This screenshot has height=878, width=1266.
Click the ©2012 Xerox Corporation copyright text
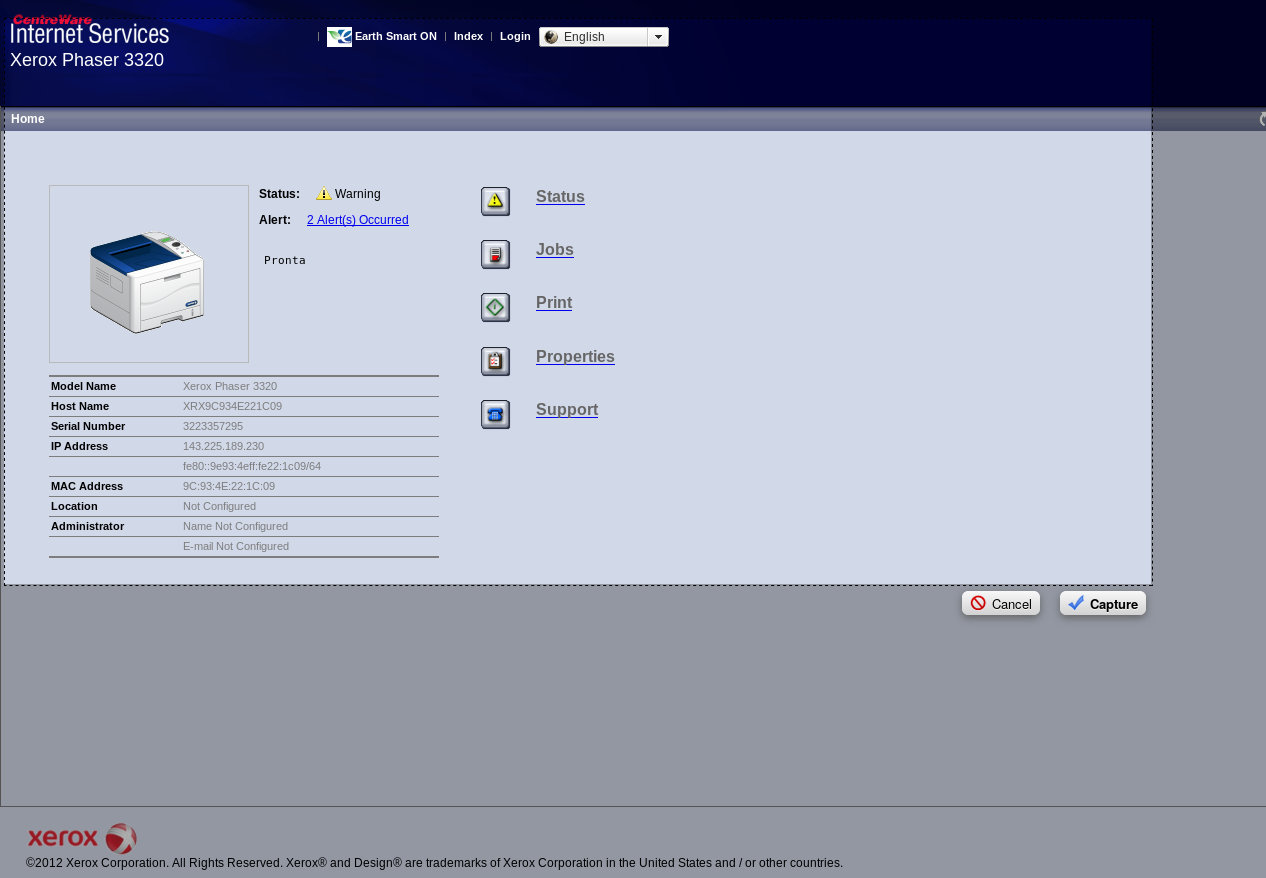434,863
